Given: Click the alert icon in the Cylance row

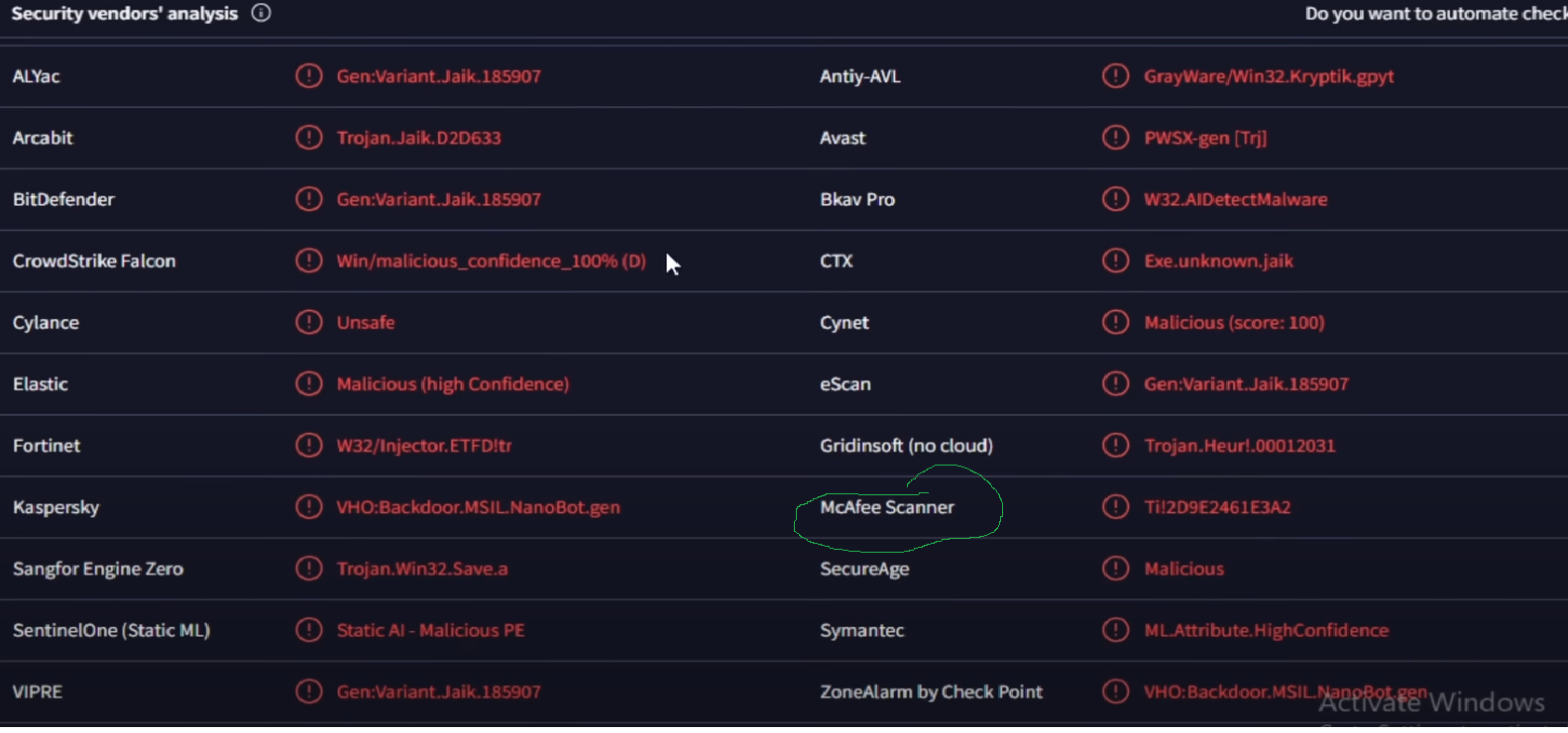Looking at the screenshot, I should pyautogui.click(x=309, y=322).
